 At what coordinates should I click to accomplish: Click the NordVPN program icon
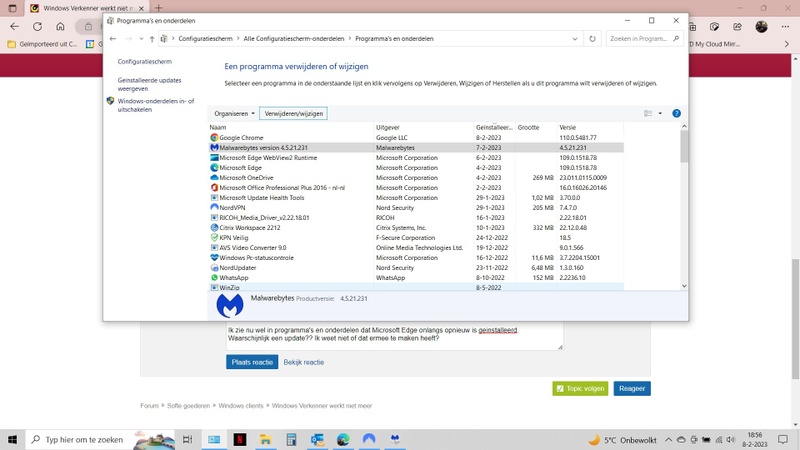click(214, 208)
